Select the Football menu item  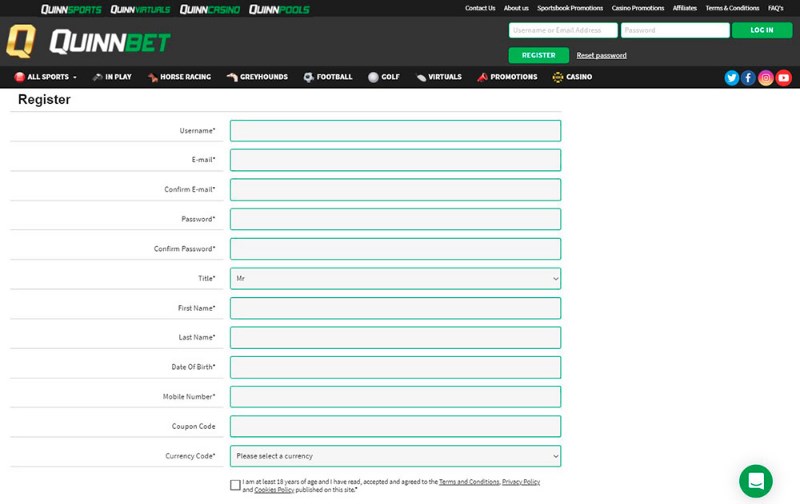pos(334,77)
